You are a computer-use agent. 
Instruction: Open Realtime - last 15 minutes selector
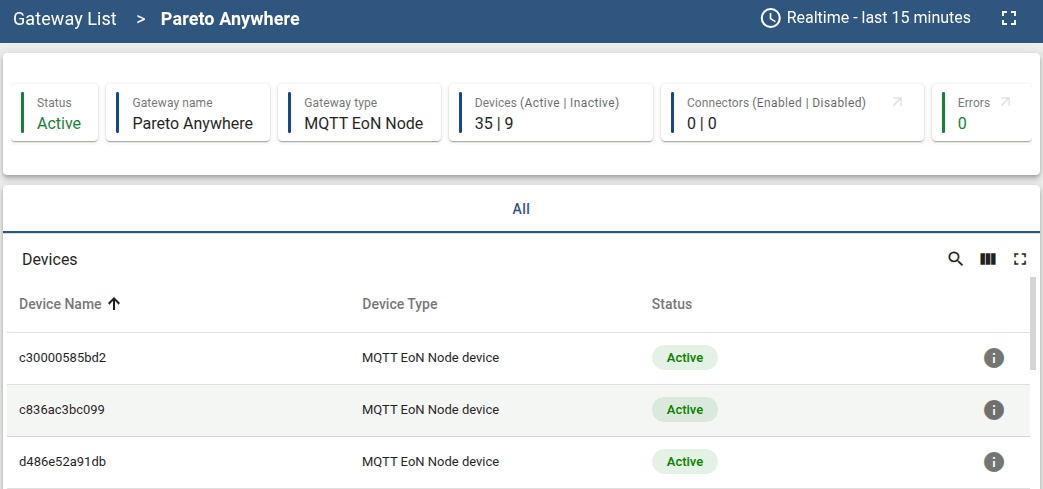[865, 18]
